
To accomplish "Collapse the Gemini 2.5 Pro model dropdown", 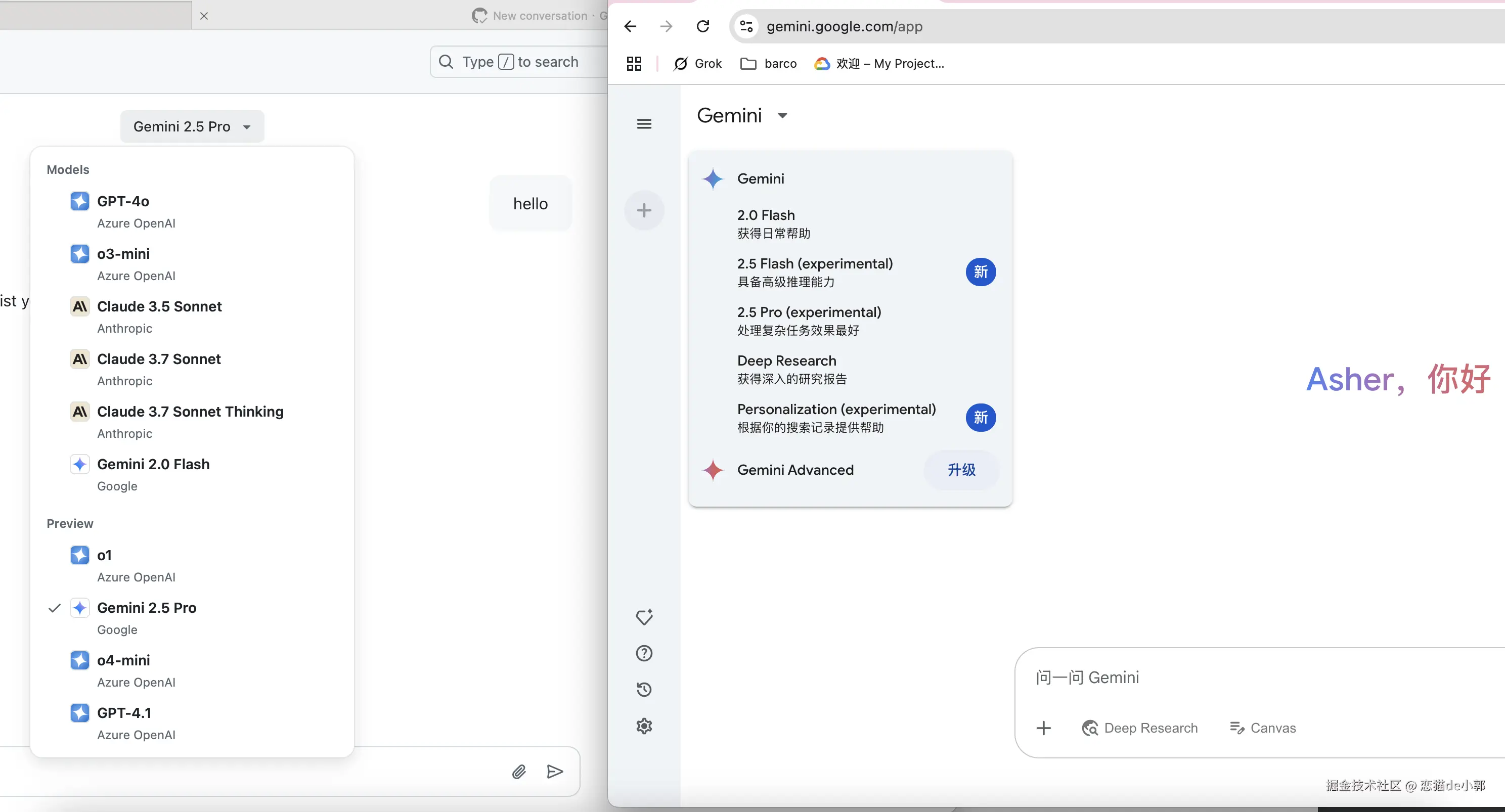I will [192, 126].
